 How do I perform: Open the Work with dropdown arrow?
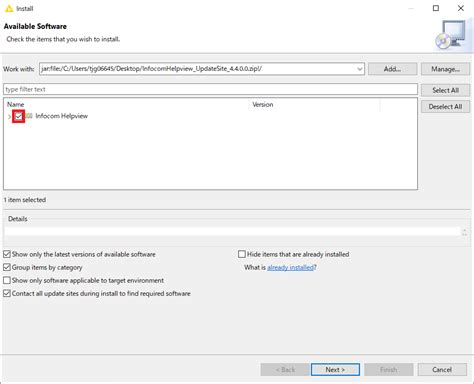pyautogui.click(x=360, y=69)
